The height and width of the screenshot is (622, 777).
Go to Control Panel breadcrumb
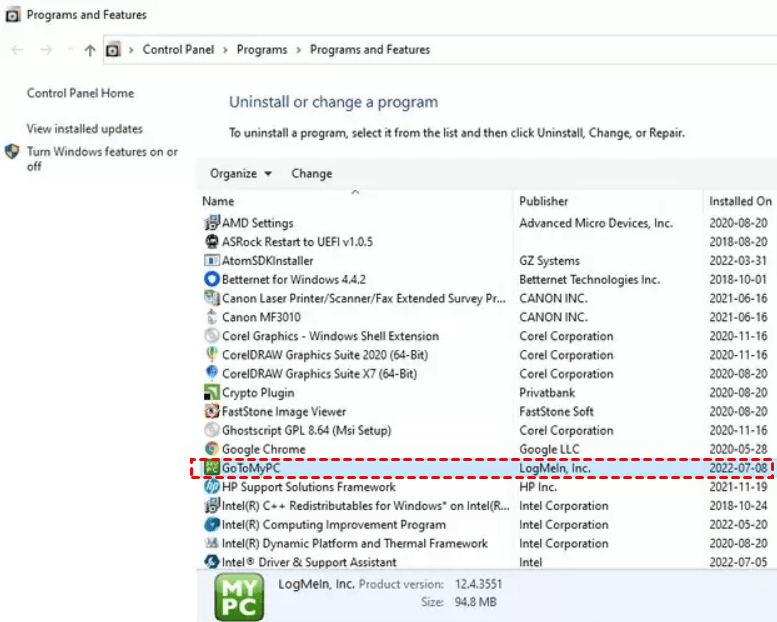pyautogui.click(x=178, y=50)
